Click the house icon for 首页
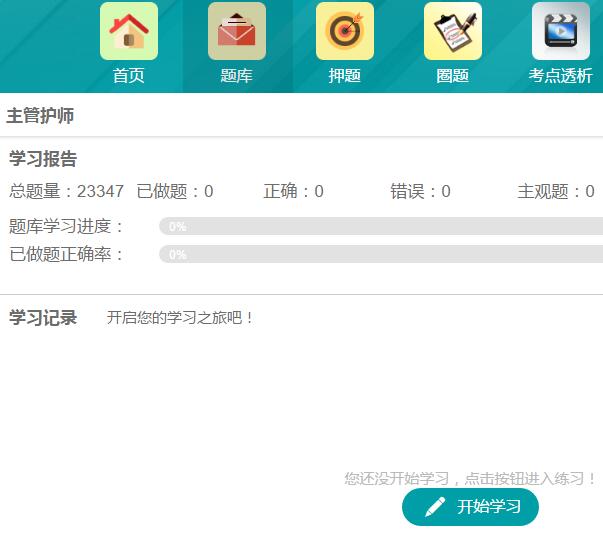 click(x=129, y=31)
